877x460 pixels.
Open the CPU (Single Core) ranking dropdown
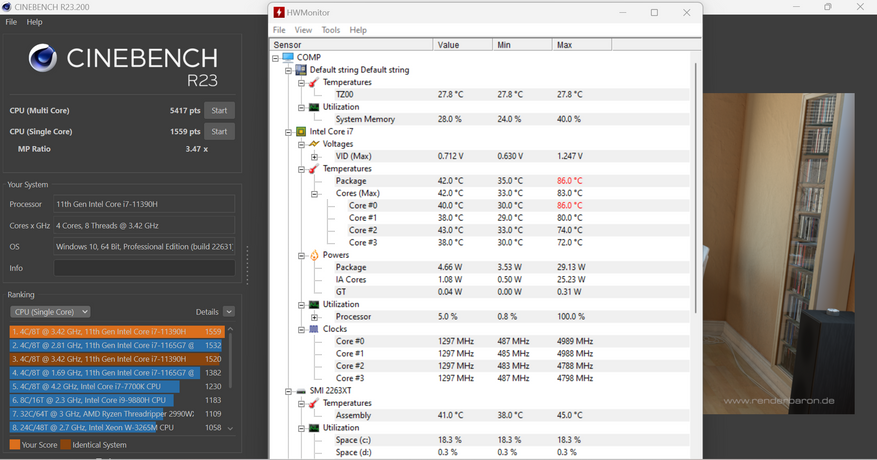50,312
